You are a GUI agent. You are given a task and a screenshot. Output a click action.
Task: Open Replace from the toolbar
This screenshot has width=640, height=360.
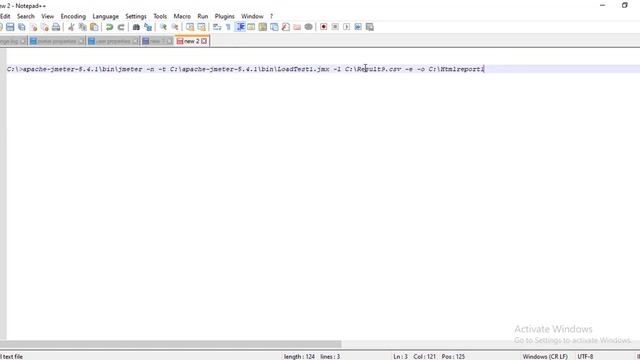click(148, 27)
